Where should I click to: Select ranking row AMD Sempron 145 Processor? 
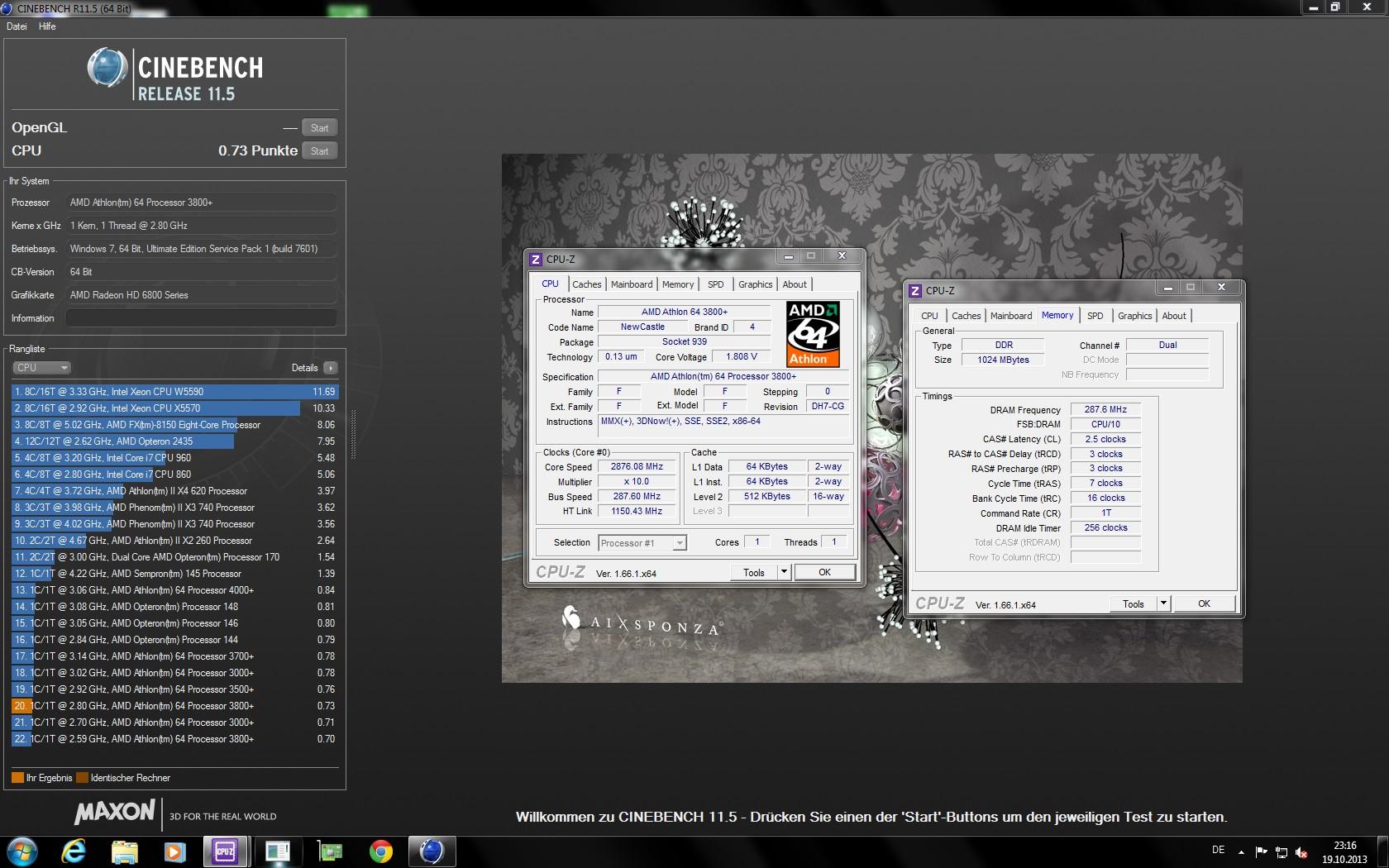(174, 574)
